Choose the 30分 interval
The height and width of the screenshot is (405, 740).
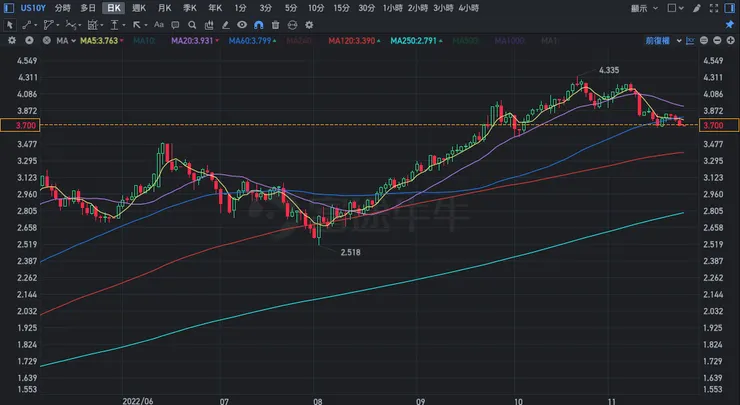click(x=367, y=8)
